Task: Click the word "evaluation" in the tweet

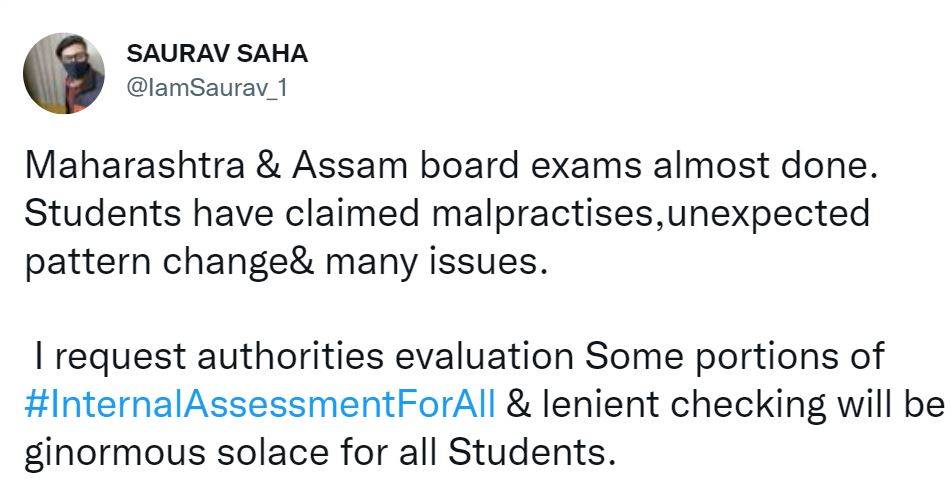Action: point(480,355)
